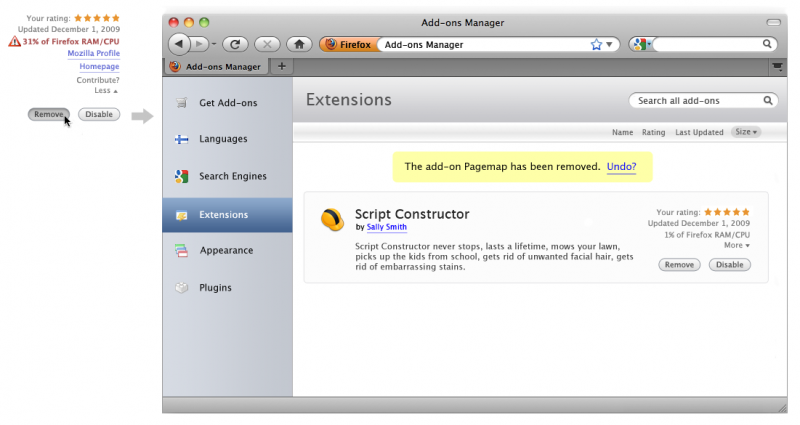This screenshot has width=800, height=425.
Task: Open the history dropdown beside Forward button
Action: pos(214,44)
